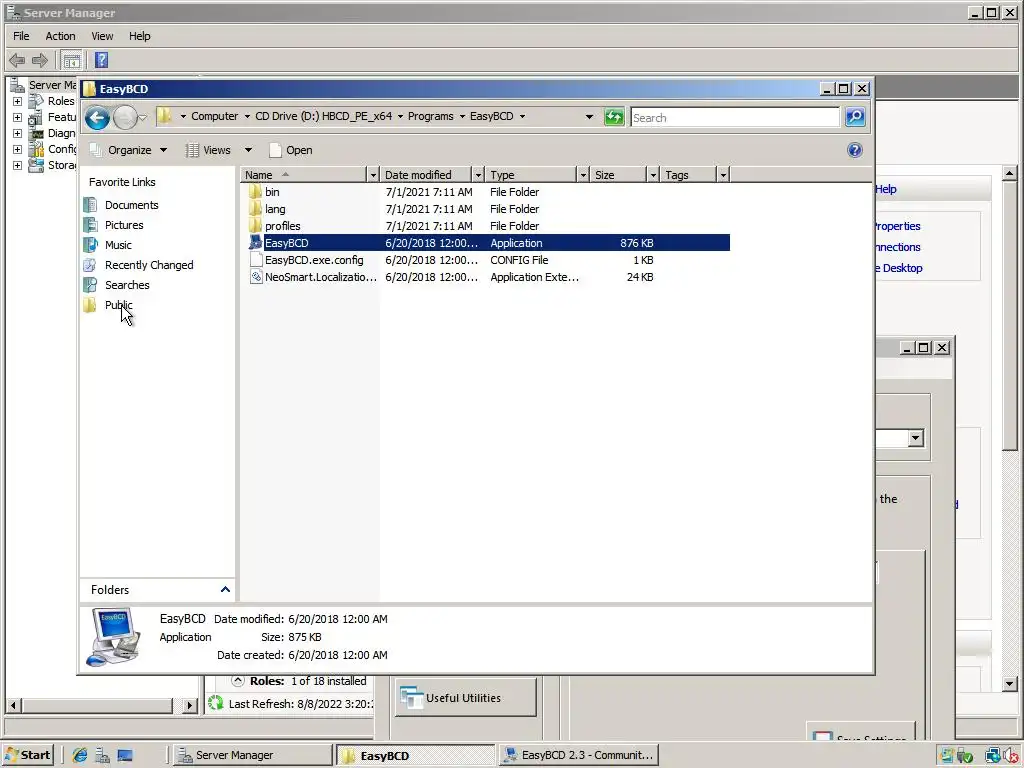
Task: Open the Name column filter dropdown
Action: coord(373,175)
